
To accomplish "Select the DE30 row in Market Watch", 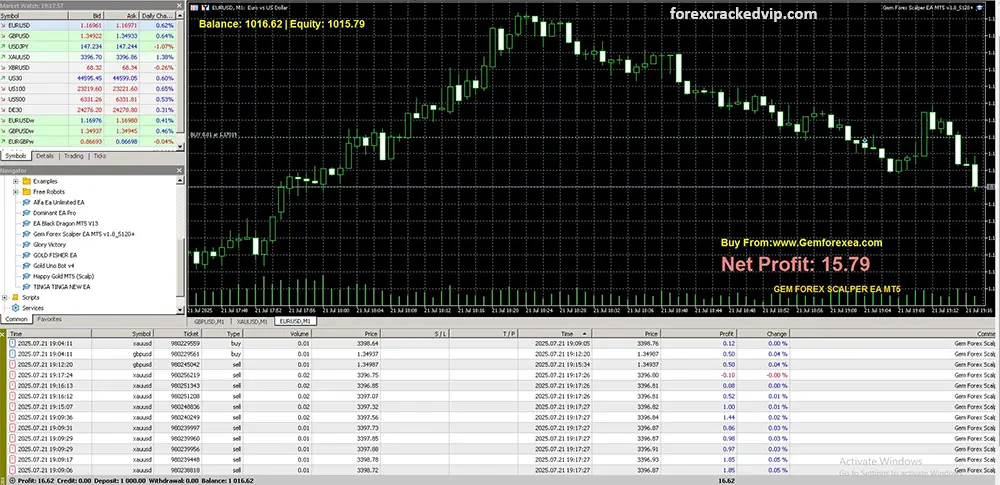I will 88,110.
